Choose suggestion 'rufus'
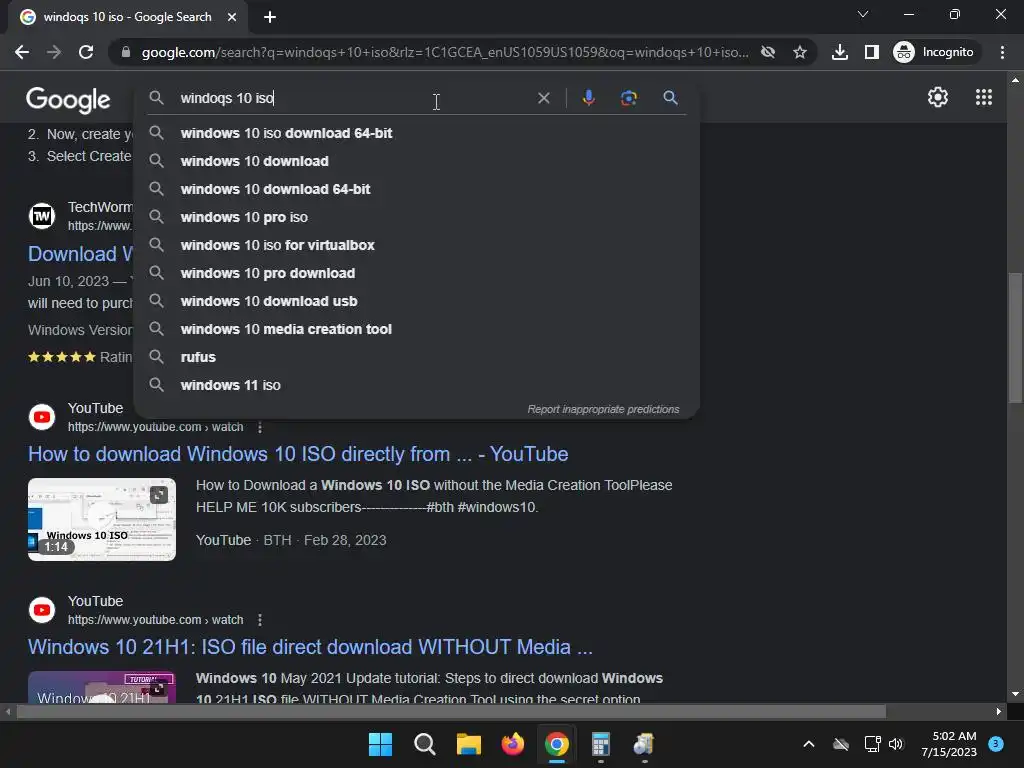This screenshot has height=768, width=1024. tap(417, 358)
